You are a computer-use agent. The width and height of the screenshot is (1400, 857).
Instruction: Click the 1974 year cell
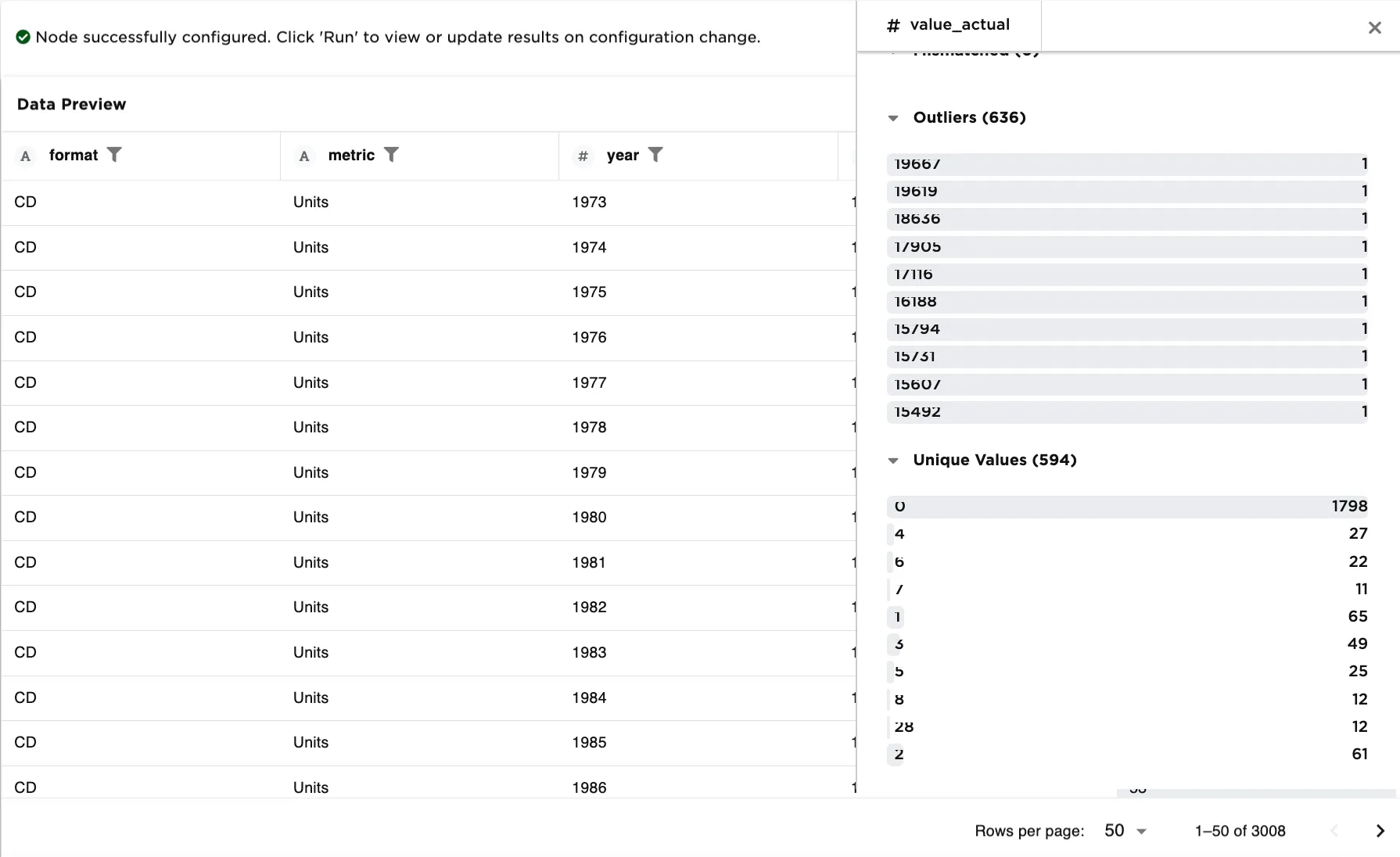[589, 248]
